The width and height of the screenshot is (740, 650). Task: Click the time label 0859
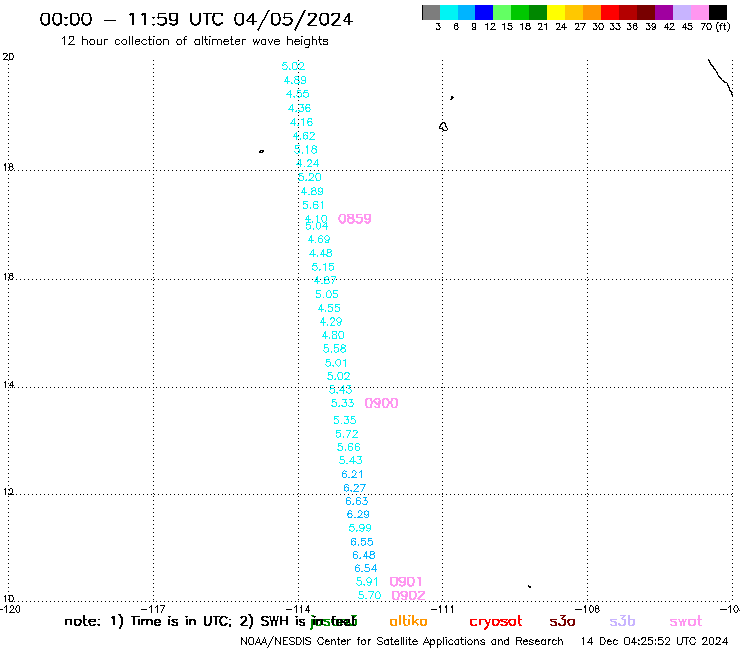[354, 219]
